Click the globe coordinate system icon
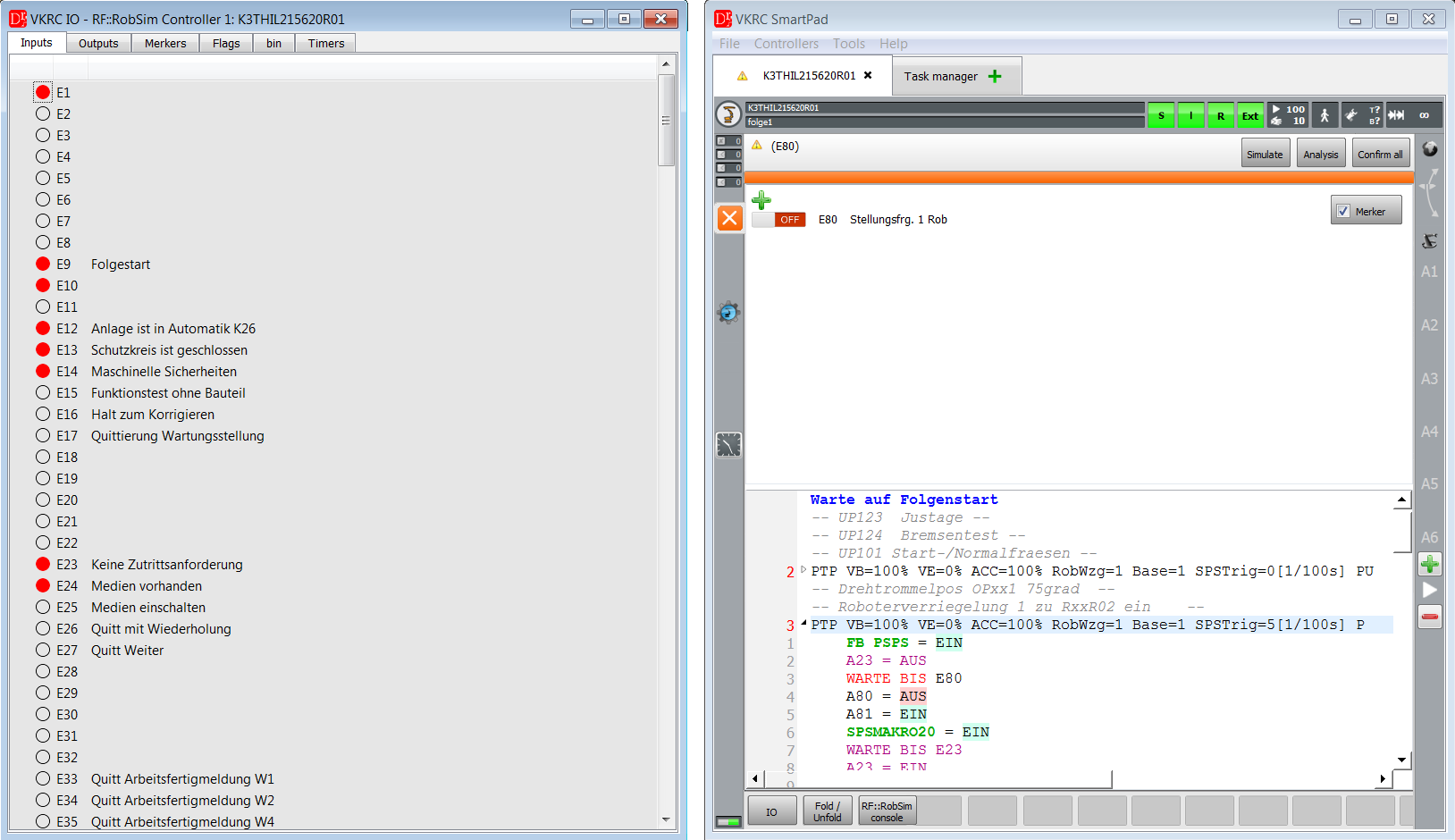Image resolution: width=1455 pixels, height=840 pixels. [1430, 149]
